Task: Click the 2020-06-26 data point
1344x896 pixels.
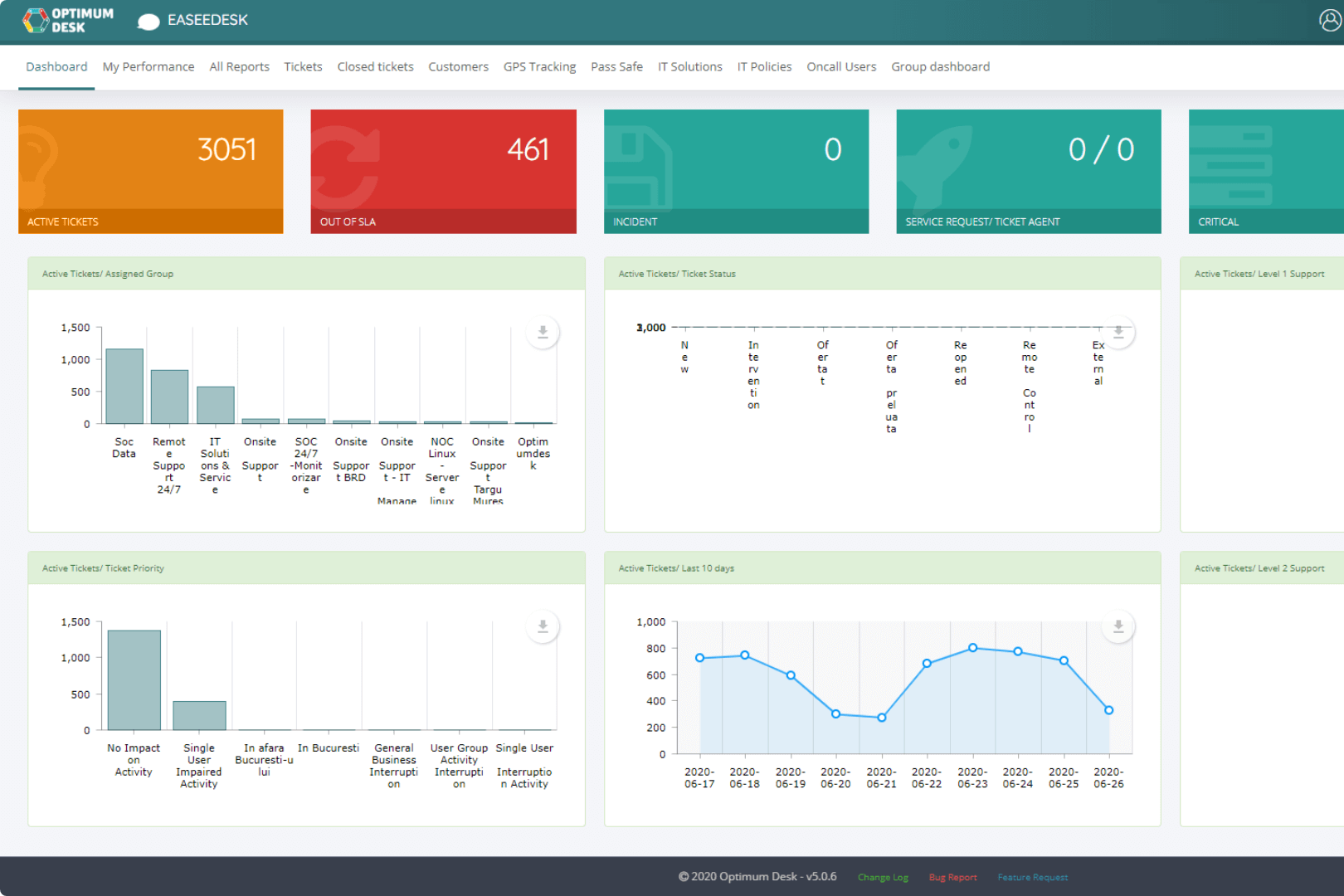Action: [1108, 710]
